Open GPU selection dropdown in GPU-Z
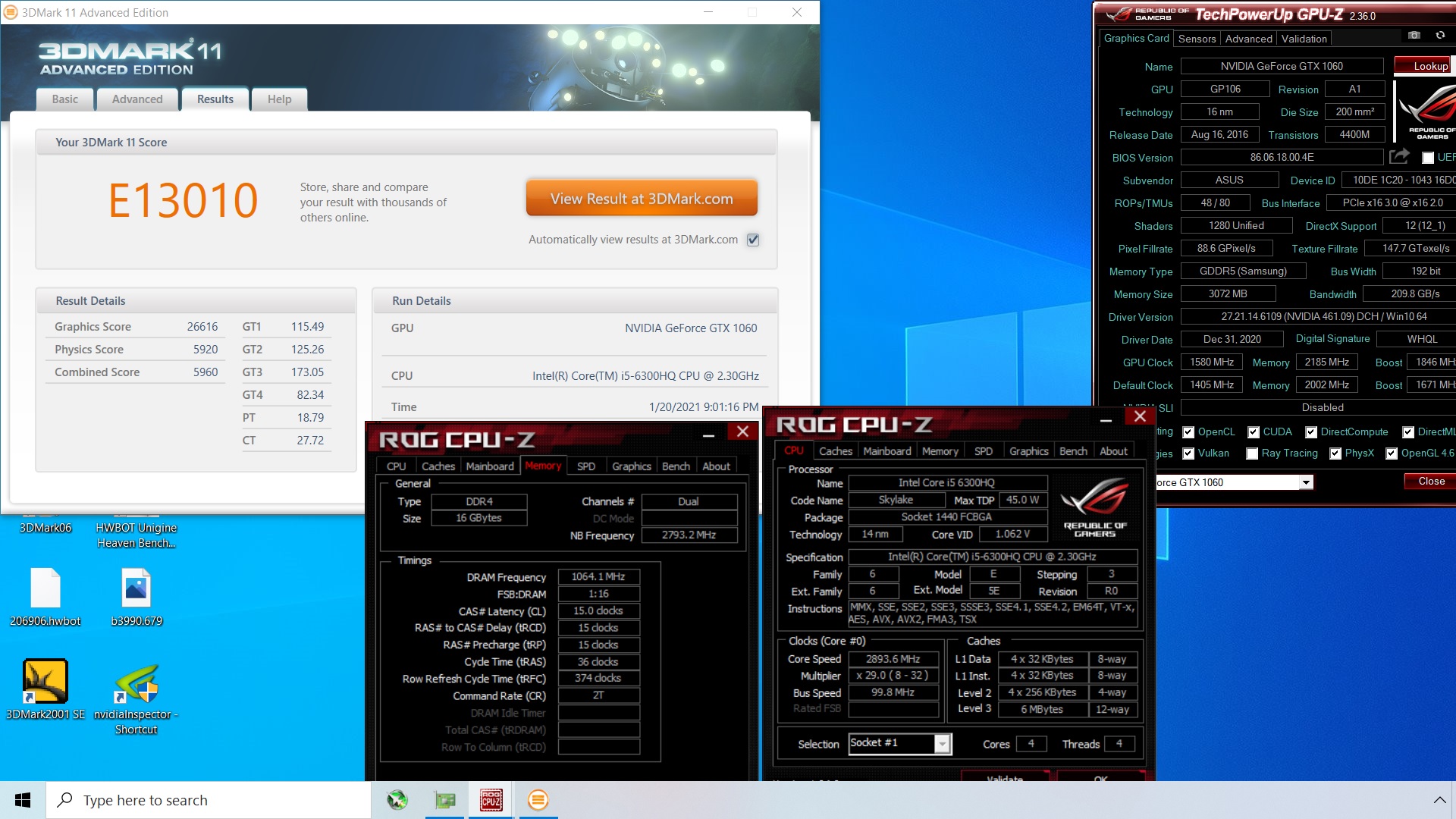Image resolution: width=1456 pixels, height=819 pixels. coord(1306,482)
